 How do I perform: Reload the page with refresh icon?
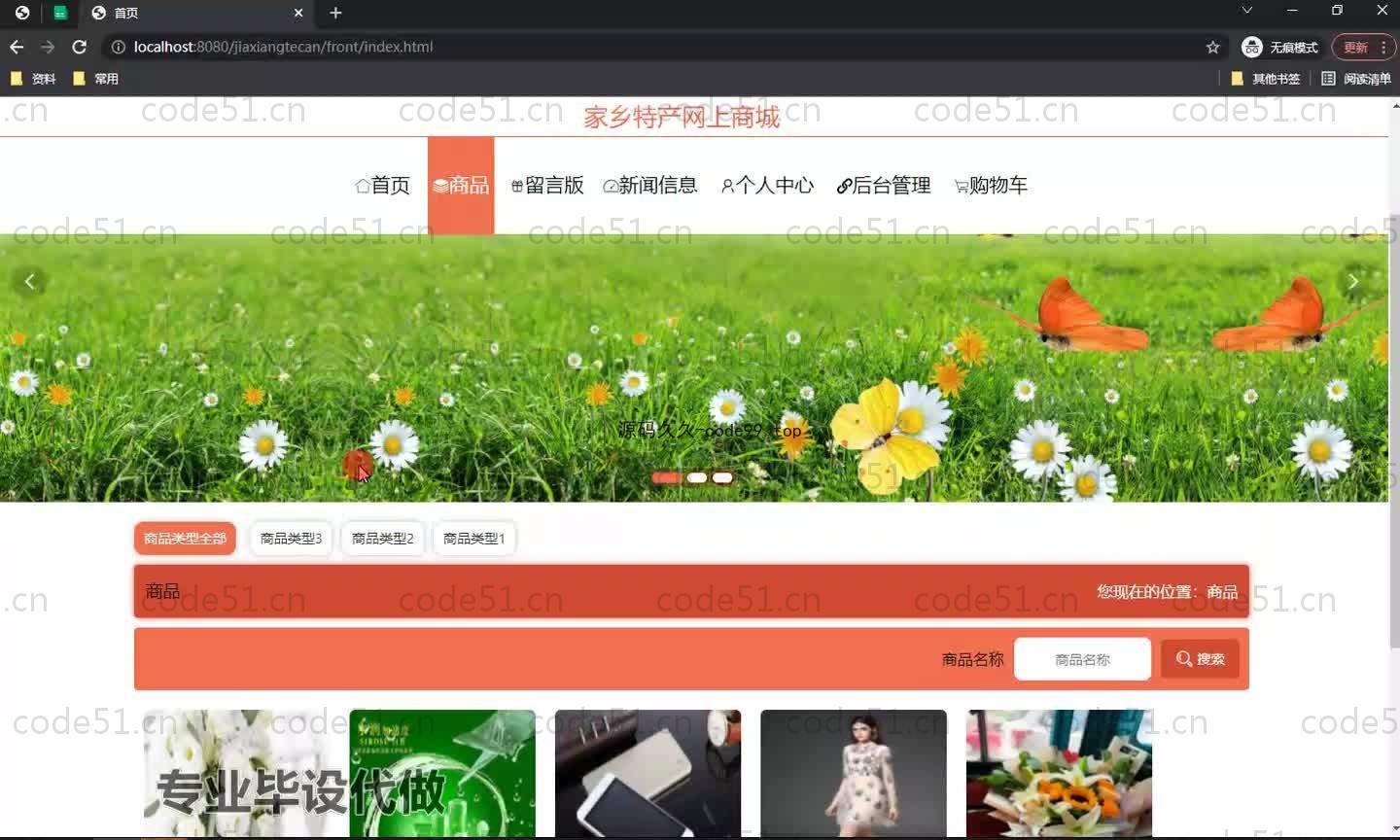point(80,47)
